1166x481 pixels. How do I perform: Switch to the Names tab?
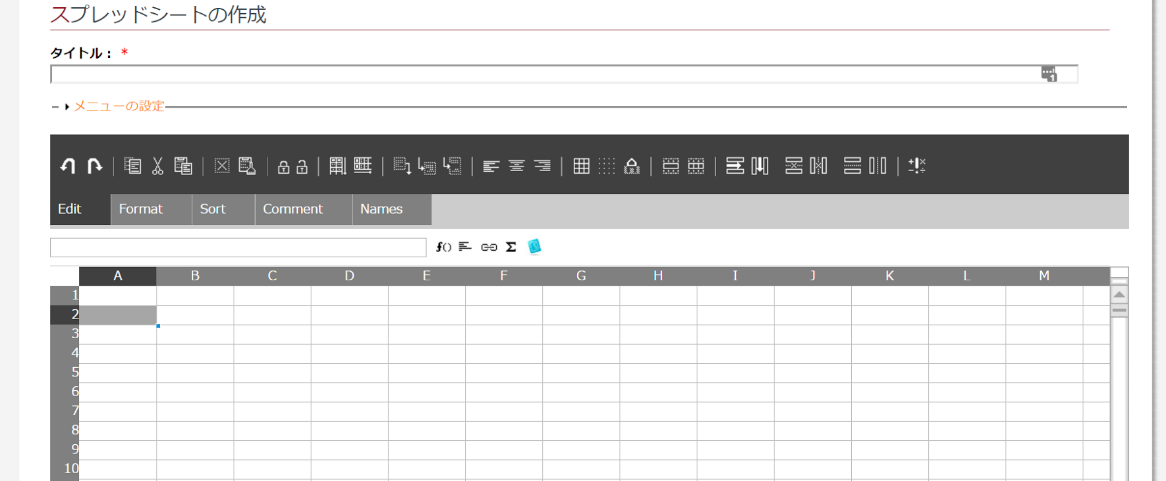pyautogui.click(x=381, y=209)
